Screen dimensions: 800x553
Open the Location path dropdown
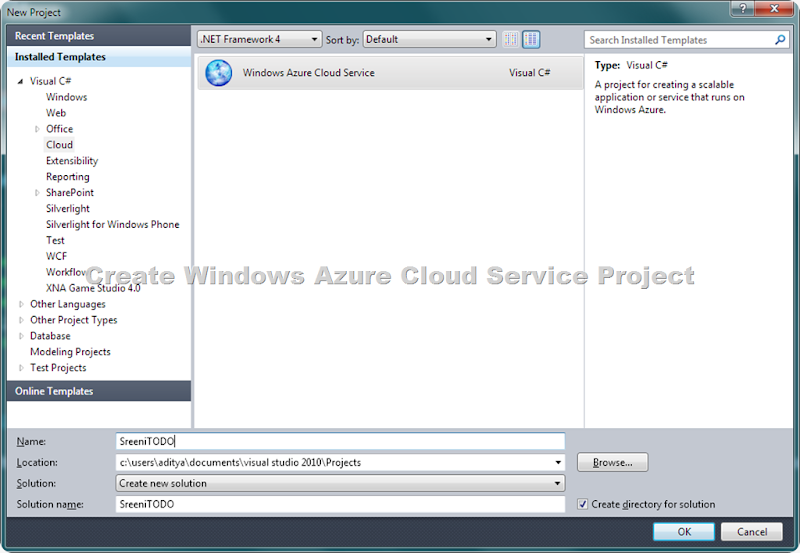coord(558,462)
